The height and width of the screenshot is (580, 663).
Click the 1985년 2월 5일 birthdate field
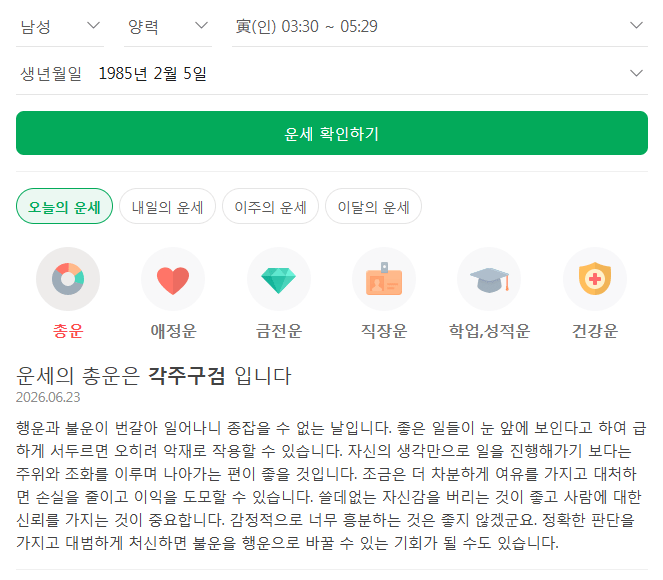(x=332, y=74)
